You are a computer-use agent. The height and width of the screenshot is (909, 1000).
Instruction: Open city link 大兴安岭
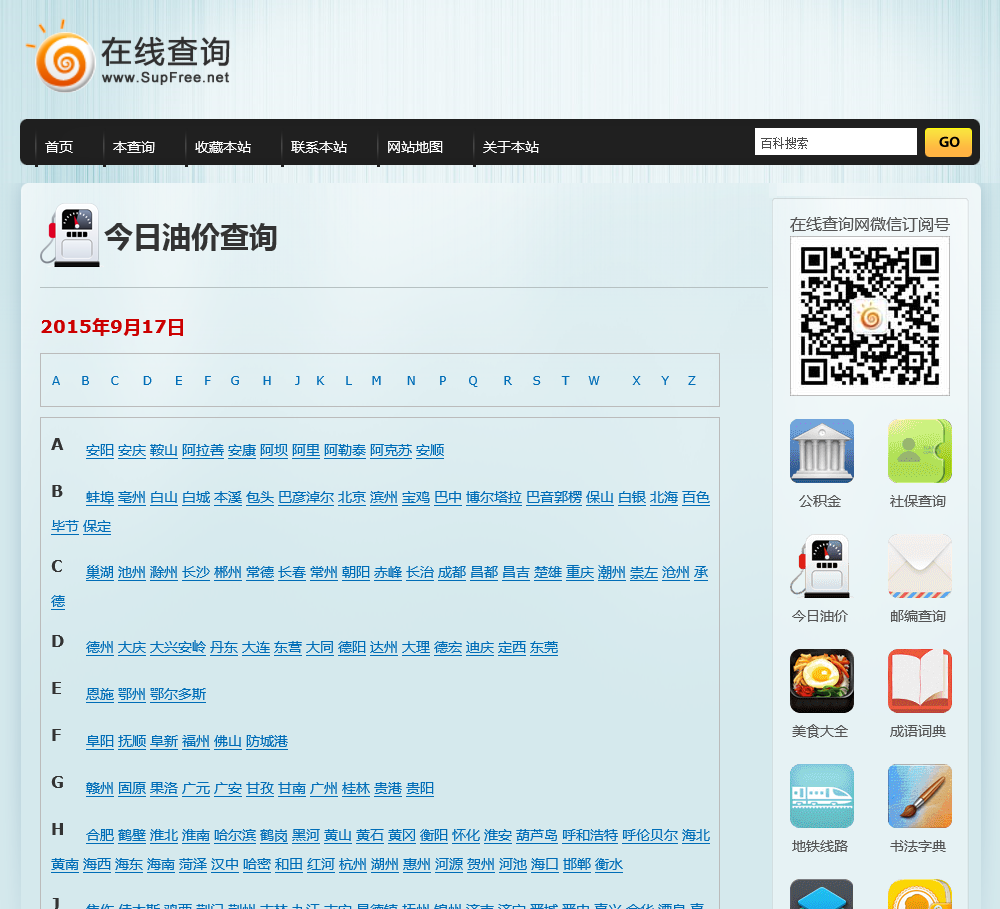(178, 648)
